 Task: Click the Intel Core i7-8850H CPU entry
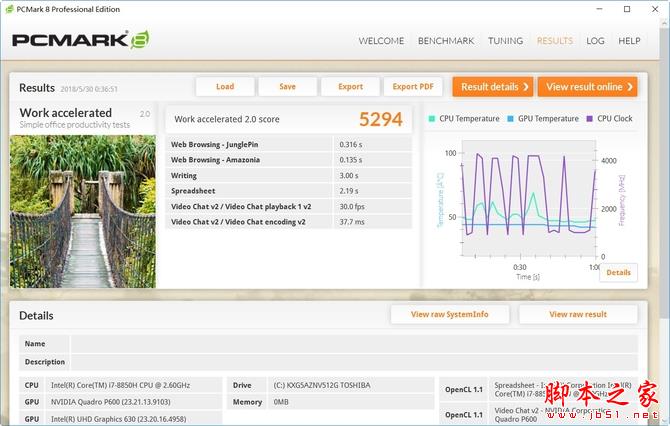click(x=120, y=385)
